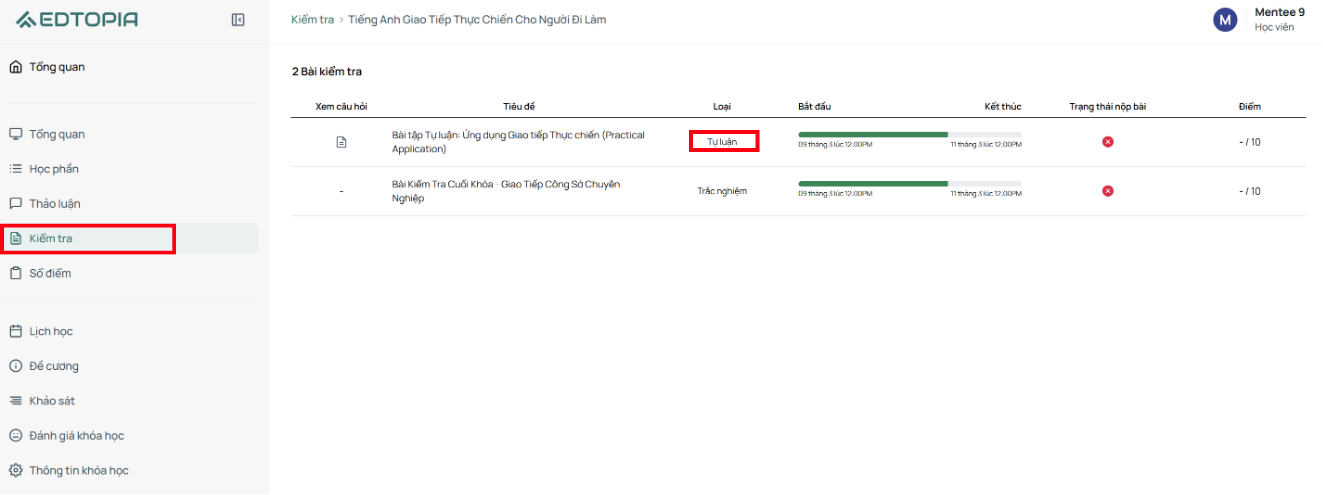Click Bắt đầu column header
This screenshot has width=1323, height=495.
click(x=815, y=106)
